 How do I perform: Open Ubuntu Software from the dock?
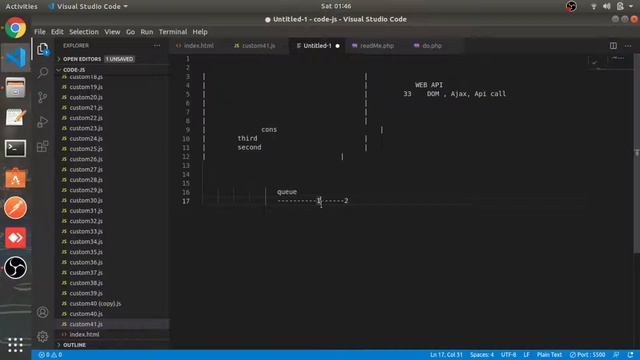coord(16,178)
